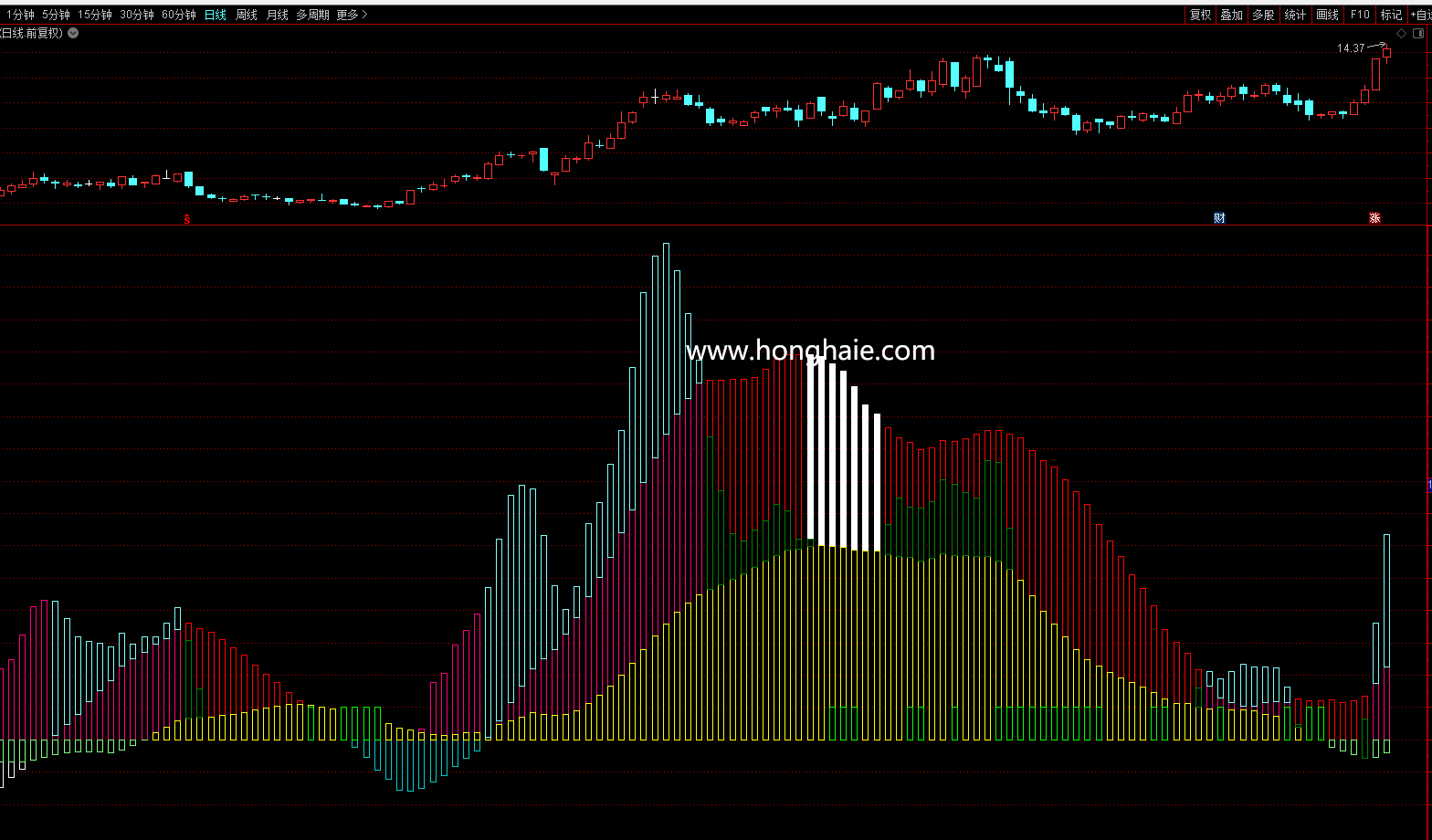This screenshot has width=1432, height=840.
Task: Click the red S marker below candles
Action: pos(187,219)
